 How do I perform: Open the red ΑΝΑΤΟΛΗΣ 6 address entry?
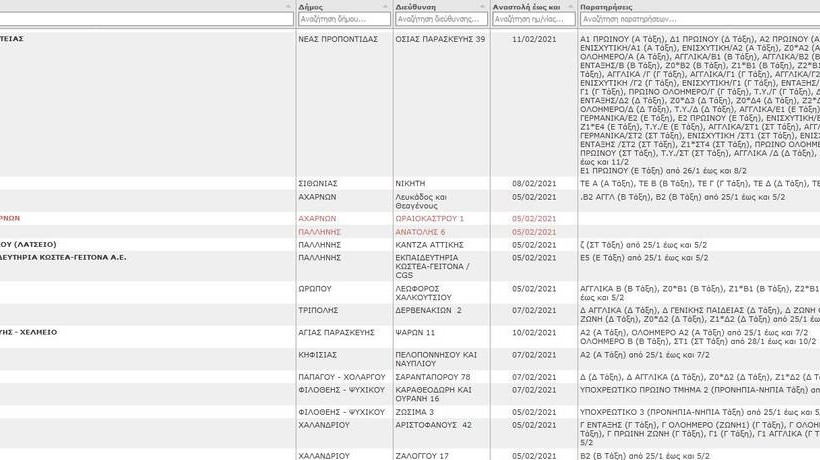point(421,232)
